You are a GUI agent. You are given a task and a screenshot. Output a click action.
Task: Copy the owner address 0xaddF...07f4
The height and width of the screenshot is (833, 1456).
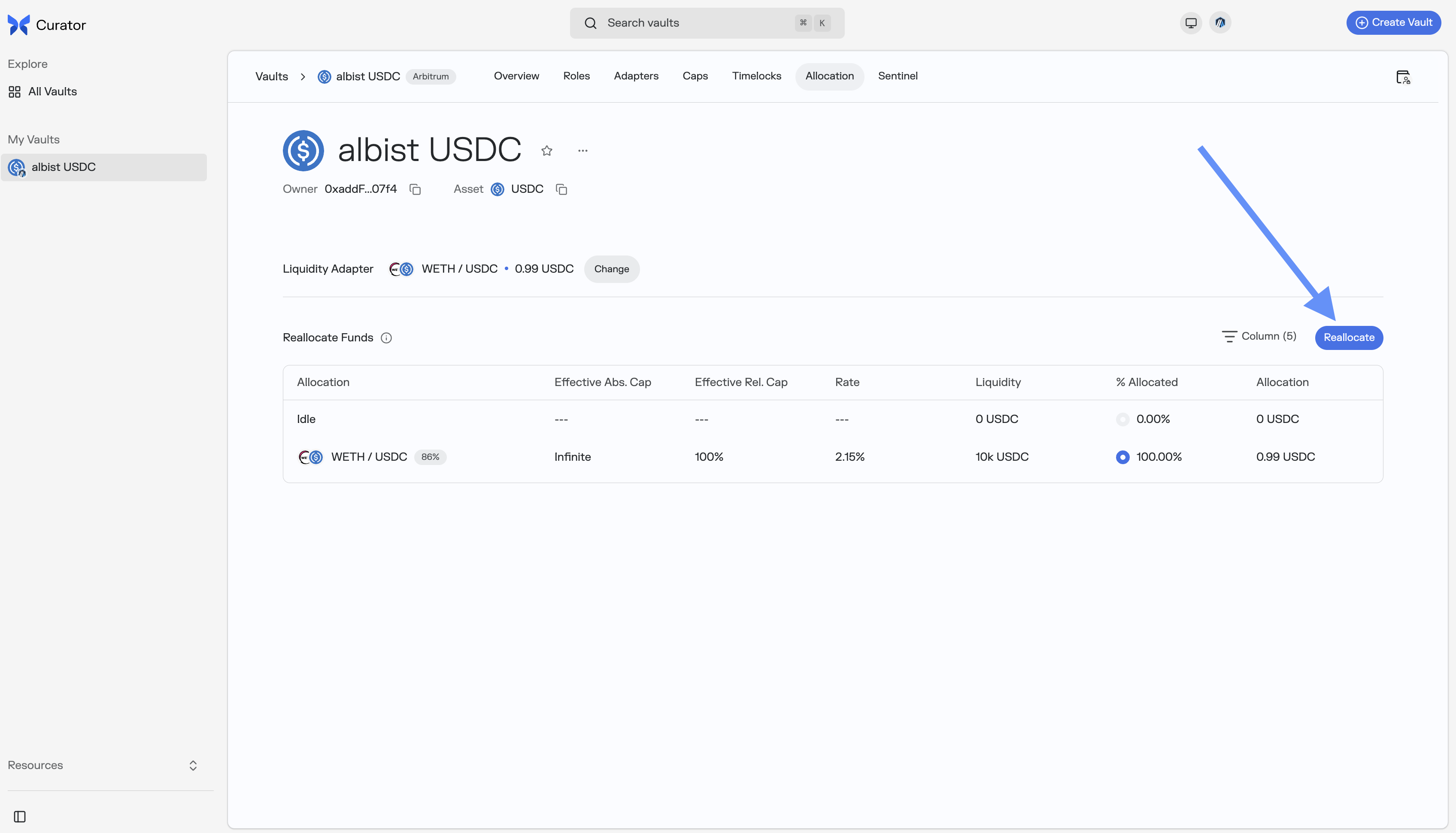415,189
